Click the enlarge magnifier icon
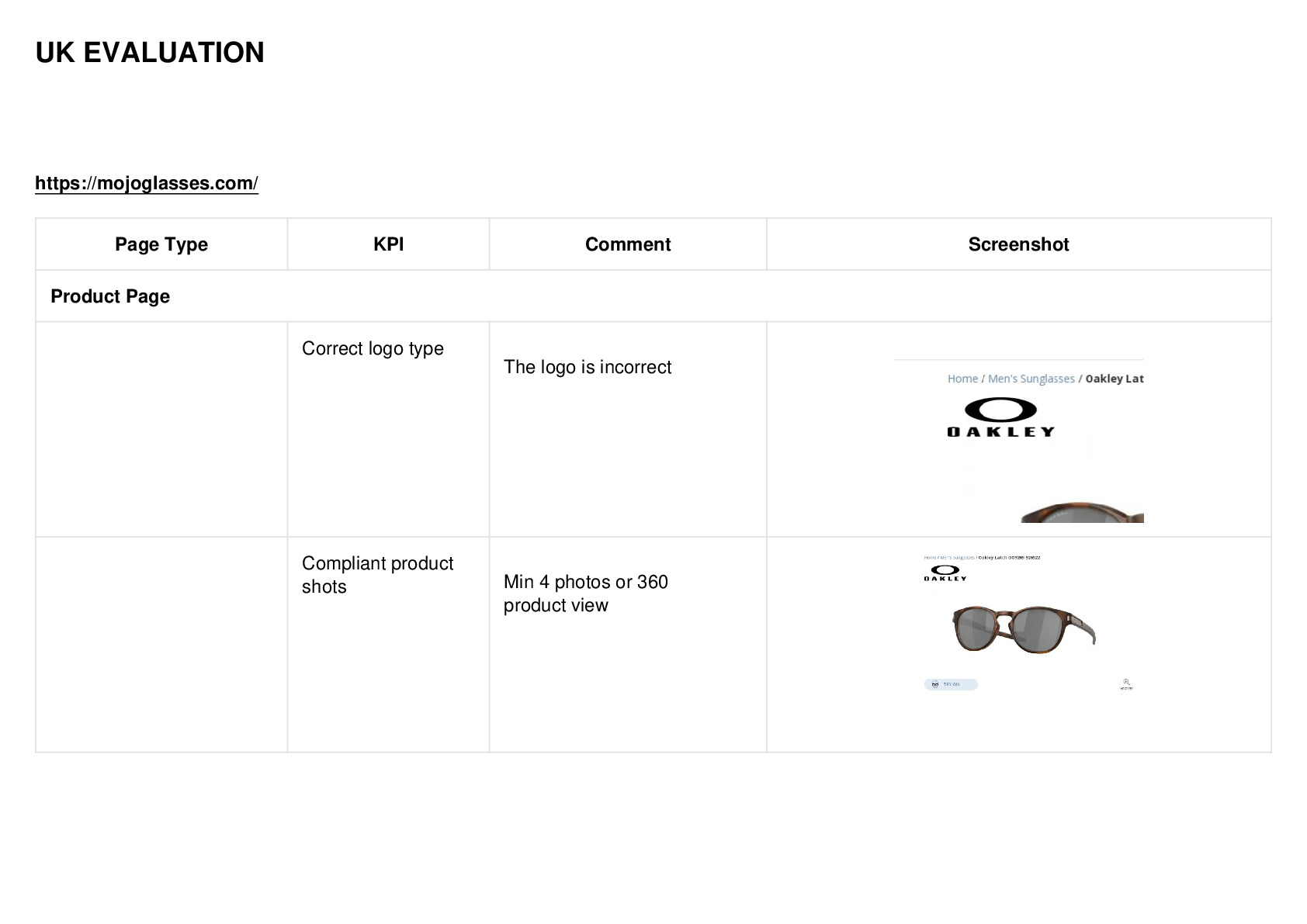Viewport: 1307px width, 924px height. (x=1126, y=682)
